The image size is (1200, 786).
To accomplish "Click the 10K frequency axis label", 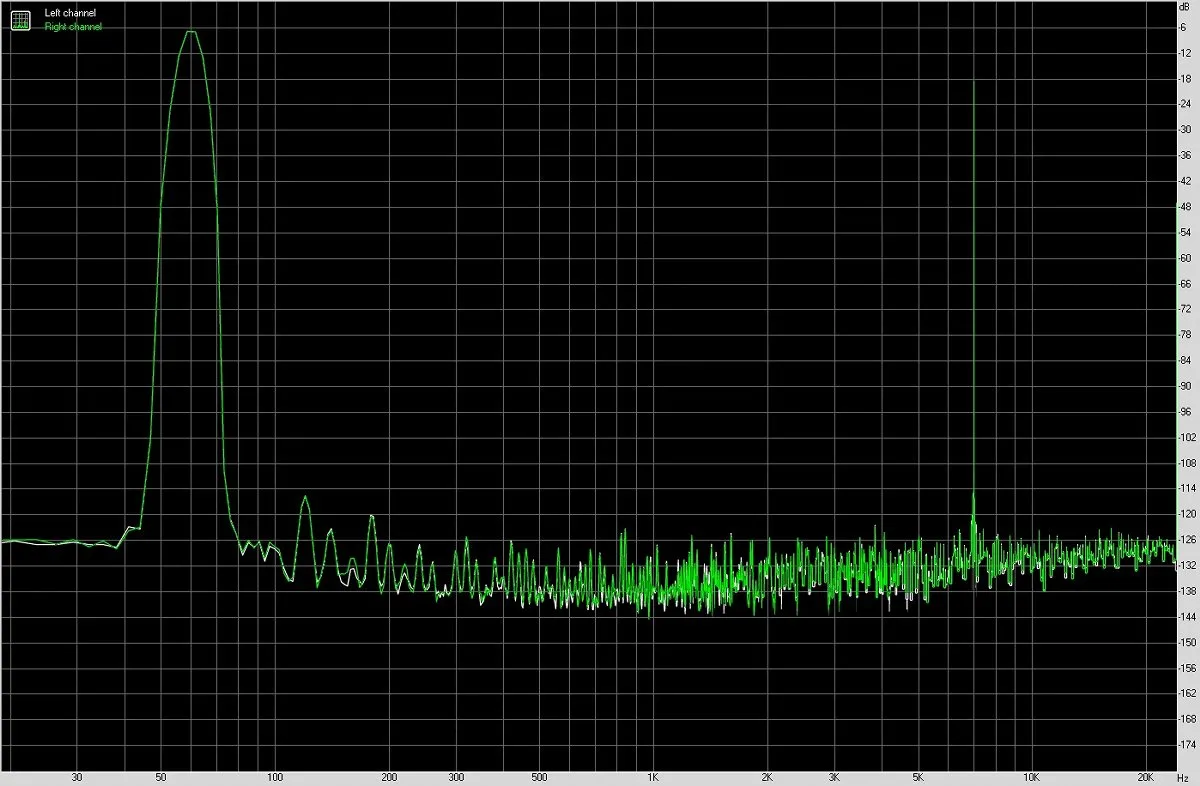I will (1031, 777).
